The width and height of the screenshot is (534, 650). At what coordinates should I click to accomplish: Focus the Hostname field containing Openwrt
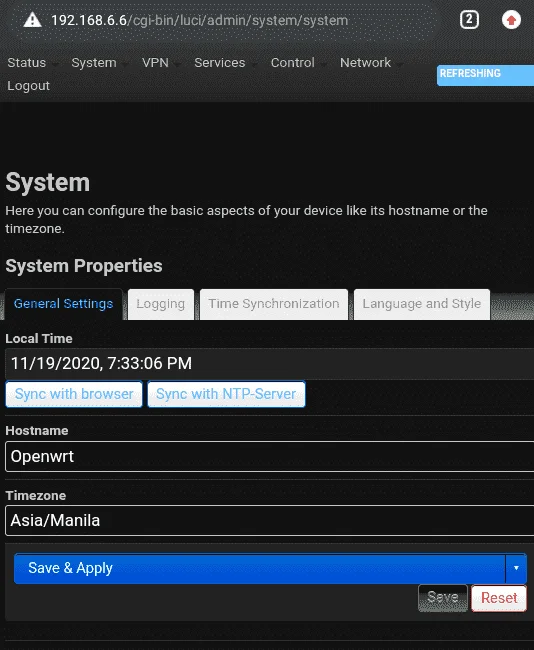point(269,456)
